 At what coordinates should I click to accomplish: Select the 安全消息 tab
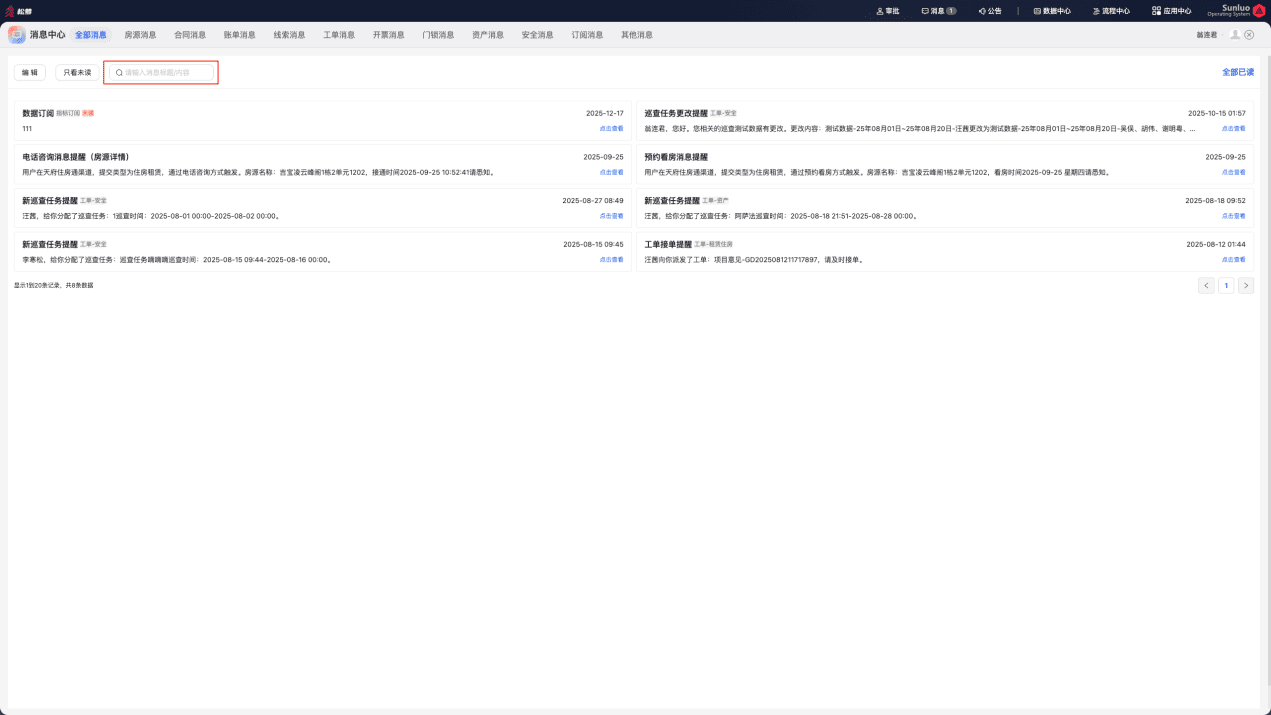(537, 35)
